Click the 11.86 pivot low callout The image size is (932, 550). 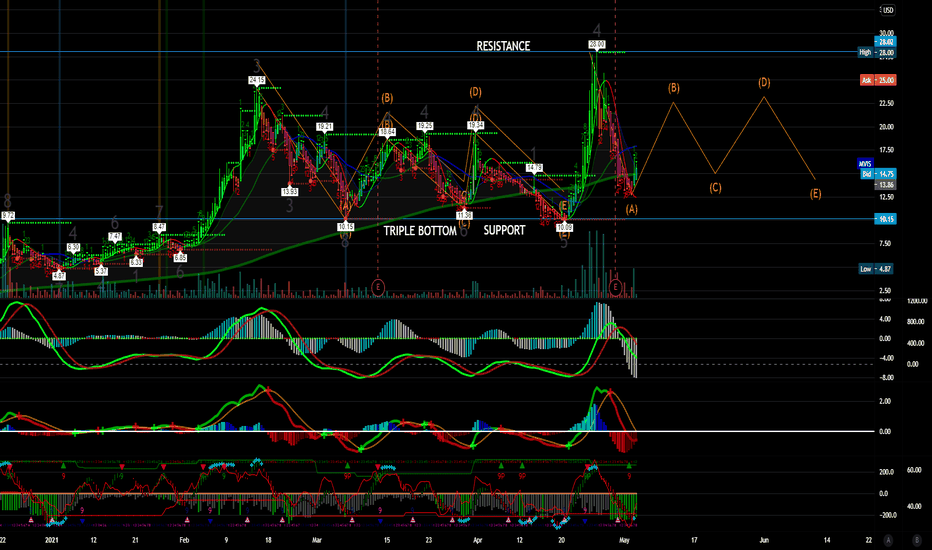coord(464,215)
